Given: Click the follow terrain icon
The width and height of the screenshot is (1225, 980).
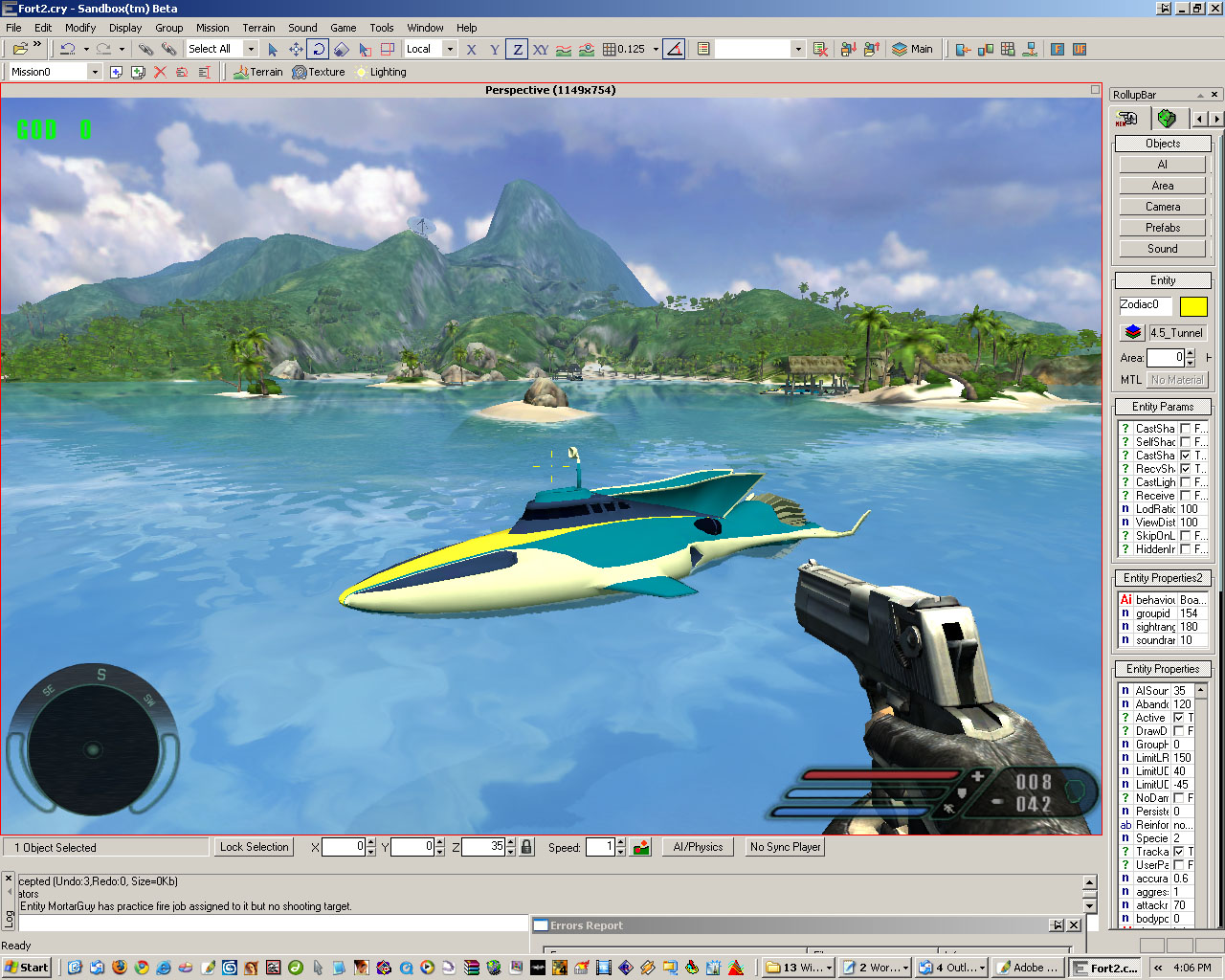Looking at the screenshot, I should point(564,49).
